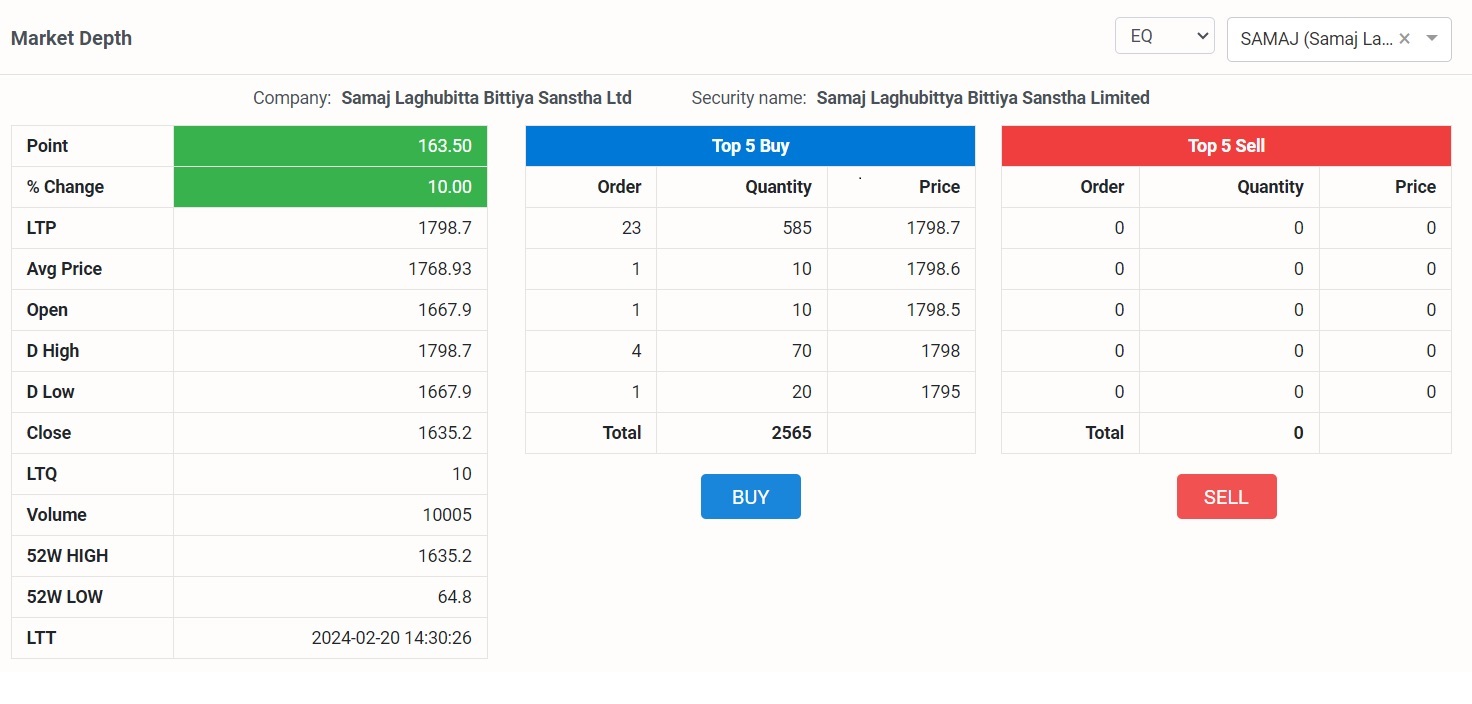Click the 52W LOW row label
The height and width of the screenshot is (704, 1472).
(x=65, y=597)
